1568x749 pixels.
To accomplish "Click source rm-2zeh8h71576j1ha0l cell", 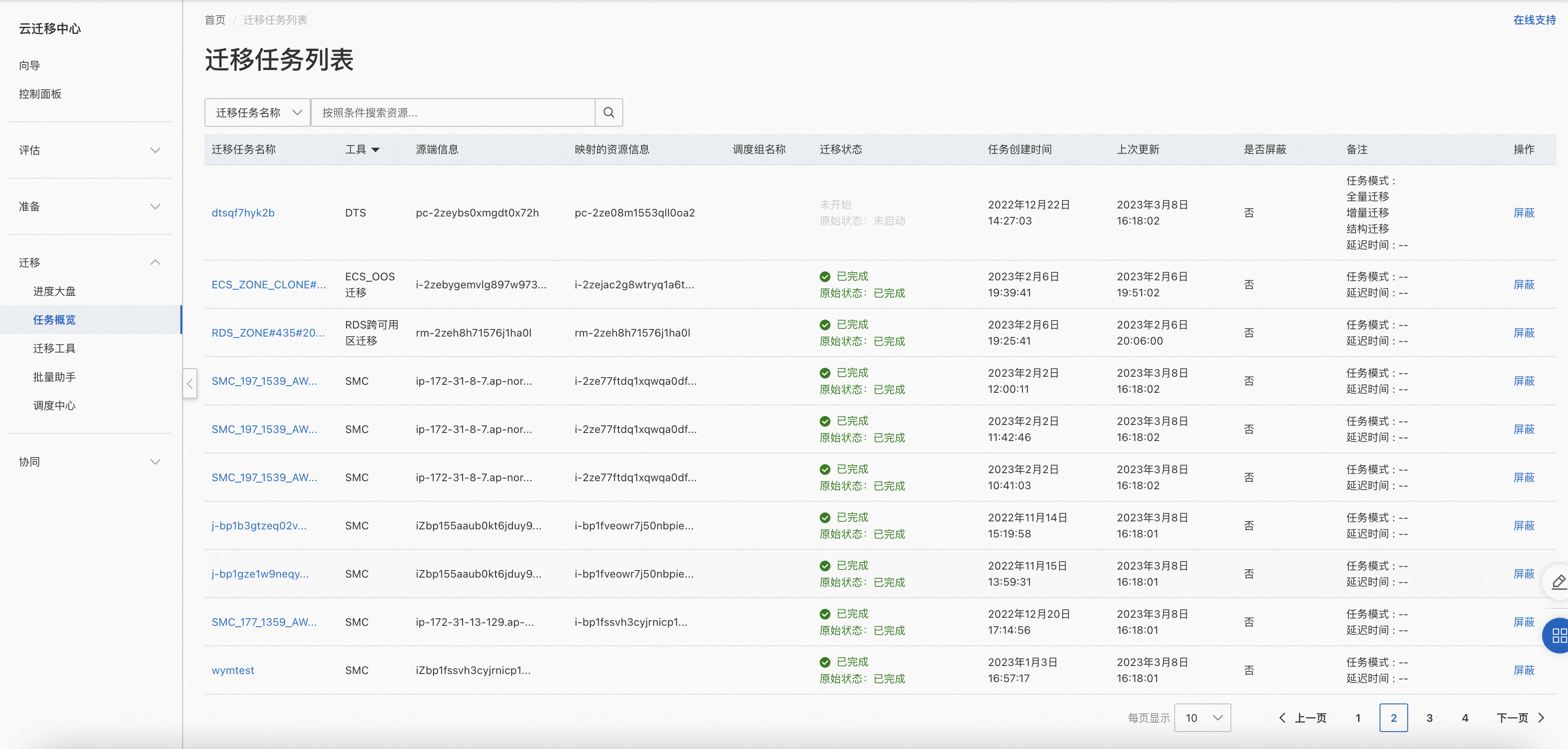I will click(474, 333).
